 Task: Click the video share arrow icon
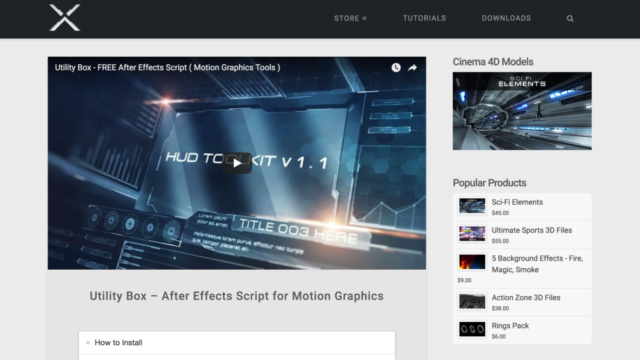click(x=412, y=68)
